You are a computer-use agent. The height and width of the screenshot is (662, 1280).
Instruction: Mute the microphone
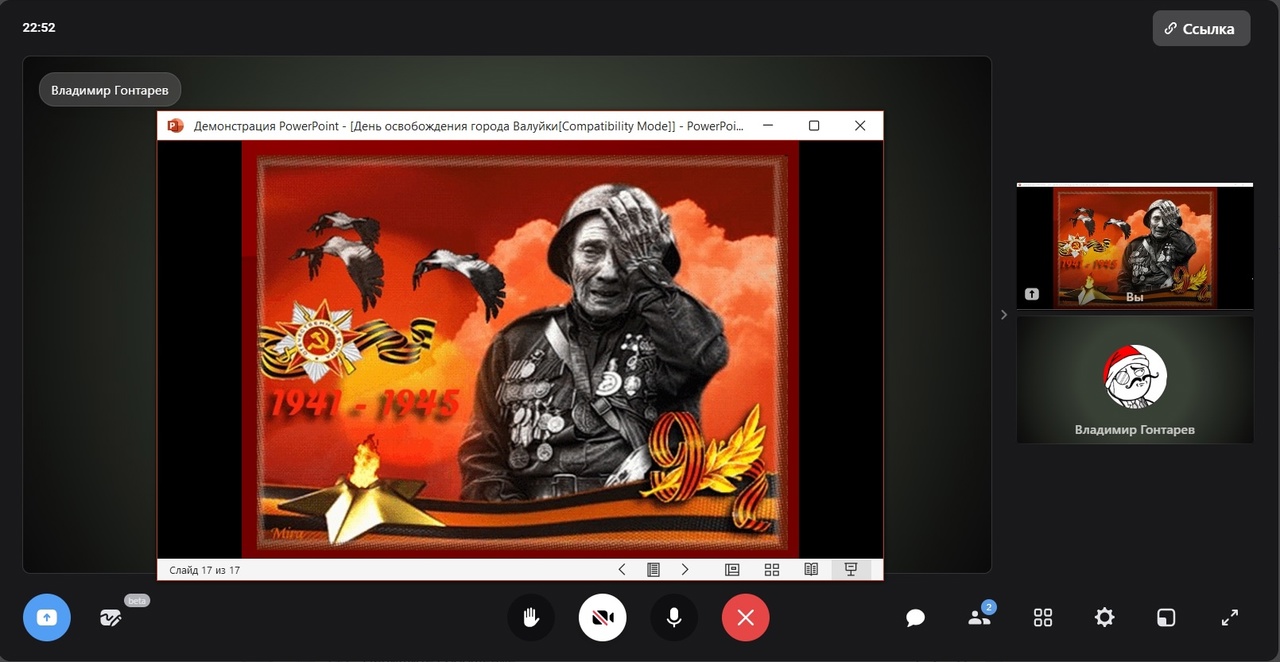[675, 618]
